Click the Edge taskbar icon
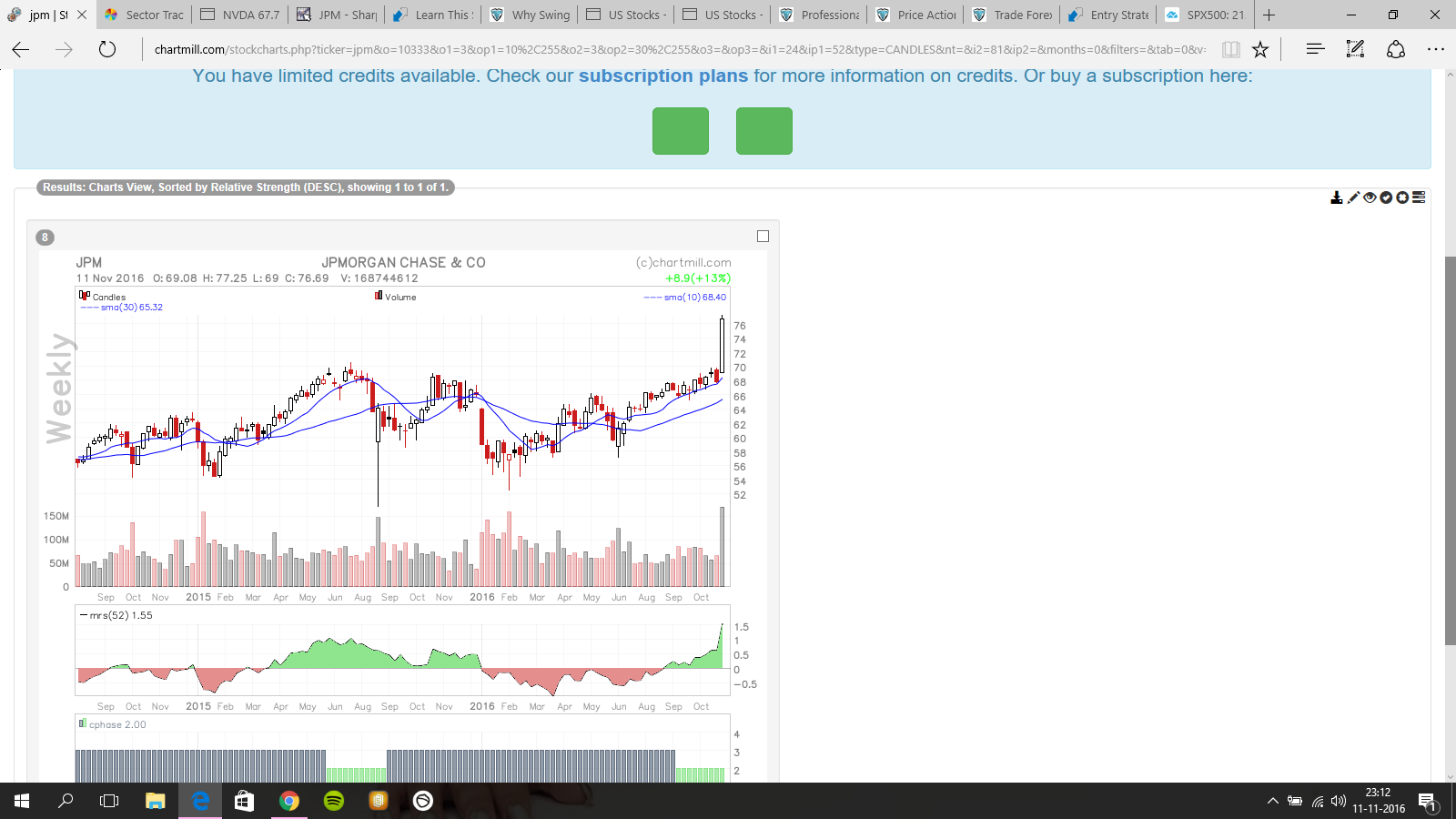The height and width of the screenshot is (819, 1456). point(200,801)
